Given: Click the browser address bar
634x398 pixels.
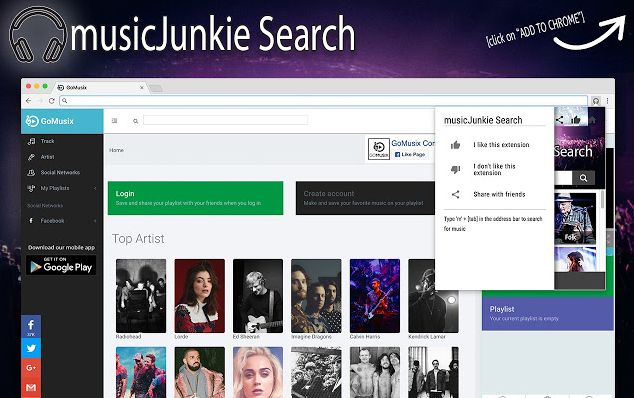Looking at the screenshot, I should (323, 101).
